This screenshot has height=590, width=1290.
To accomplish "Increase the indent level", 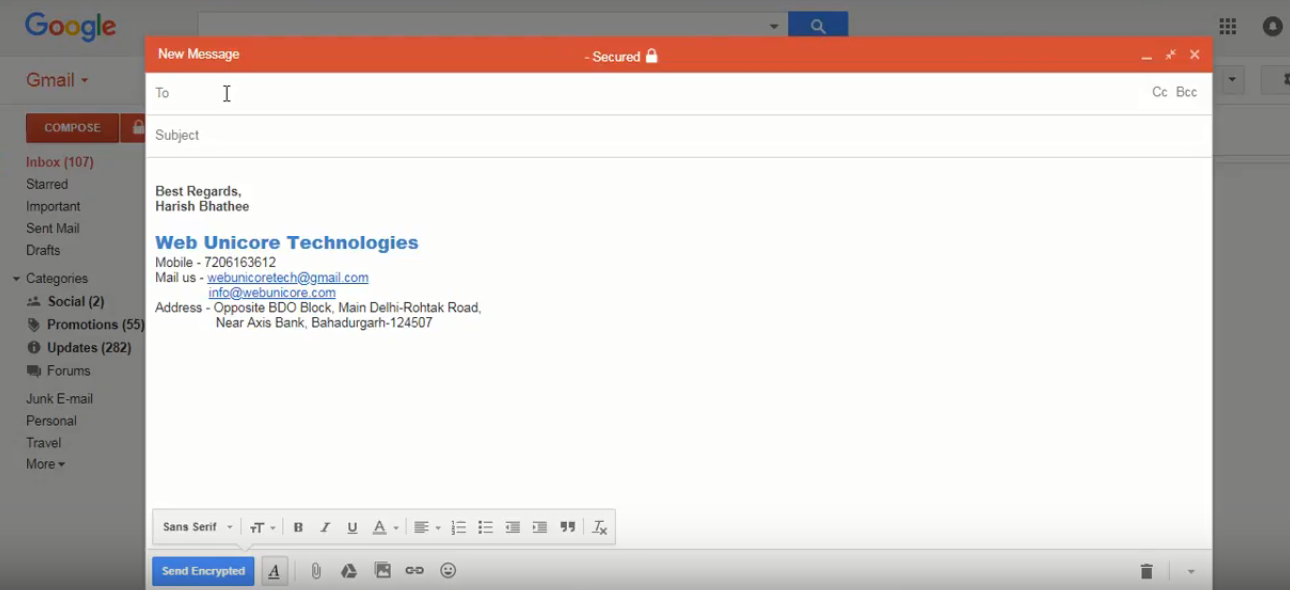I will pyautogui.click(x=540, y=528).
